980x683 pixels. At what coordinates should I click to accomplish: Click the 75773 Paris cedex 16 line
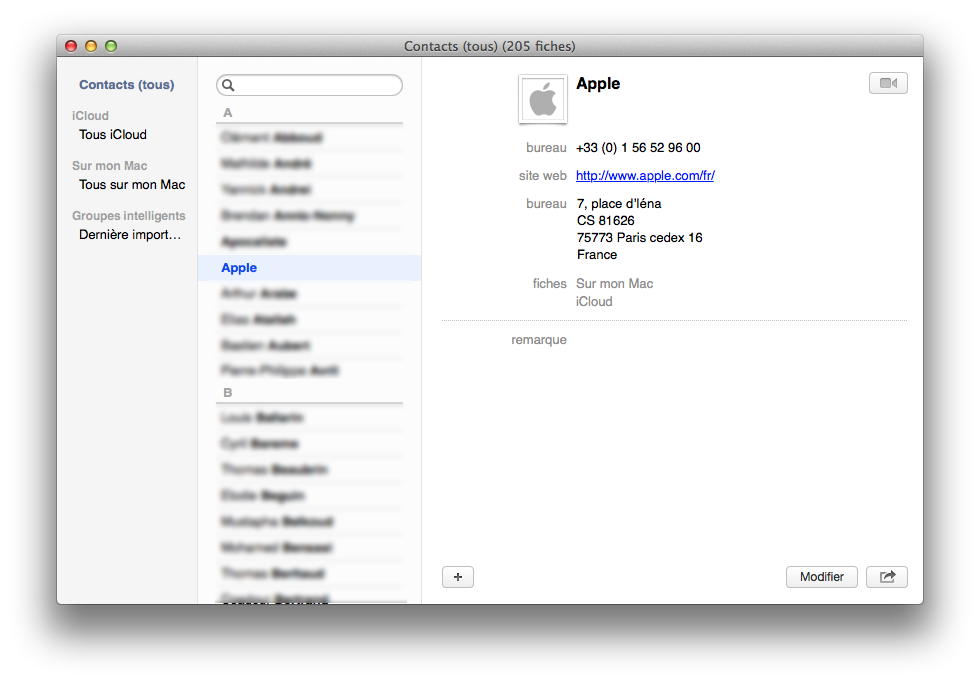click(x=639, y=237)
